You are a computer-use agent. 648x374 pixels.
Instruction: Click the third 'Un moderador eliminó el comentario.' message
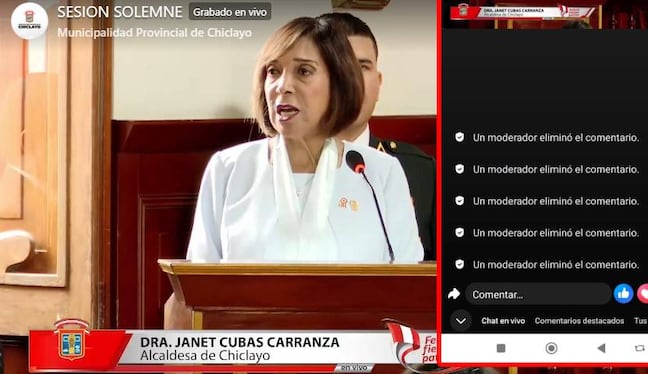(x=556, y=201)
